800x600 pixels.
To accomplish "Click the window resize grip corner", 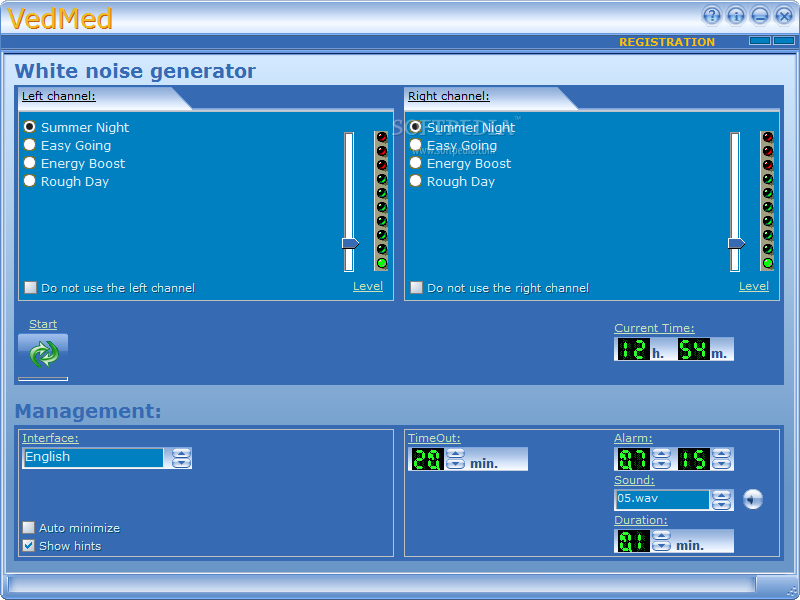I will [790, 591].
